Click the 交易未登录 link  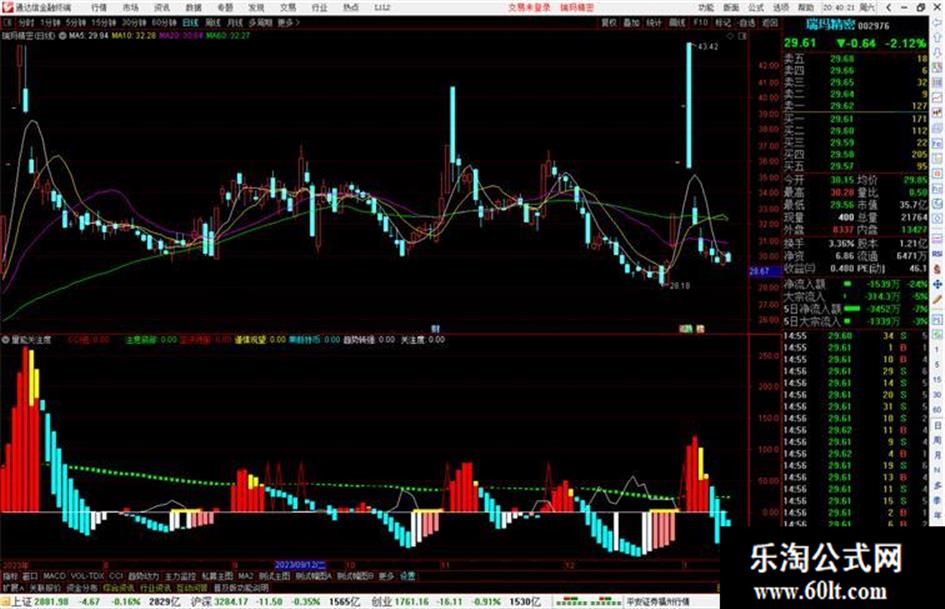click(x=529, y=7)
